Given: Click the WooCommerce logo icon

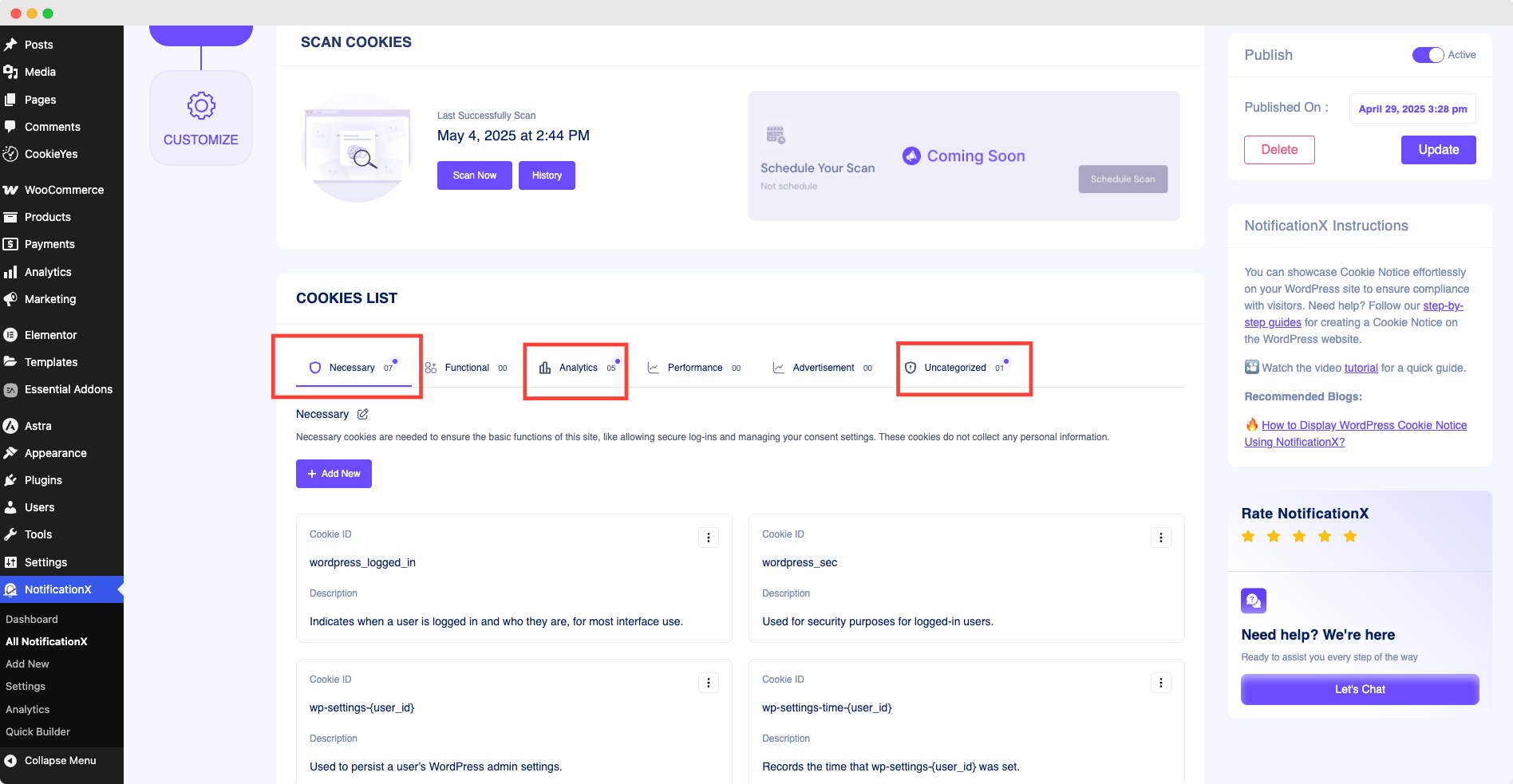Looking at the screenshot, I should (x=10, y=190).
